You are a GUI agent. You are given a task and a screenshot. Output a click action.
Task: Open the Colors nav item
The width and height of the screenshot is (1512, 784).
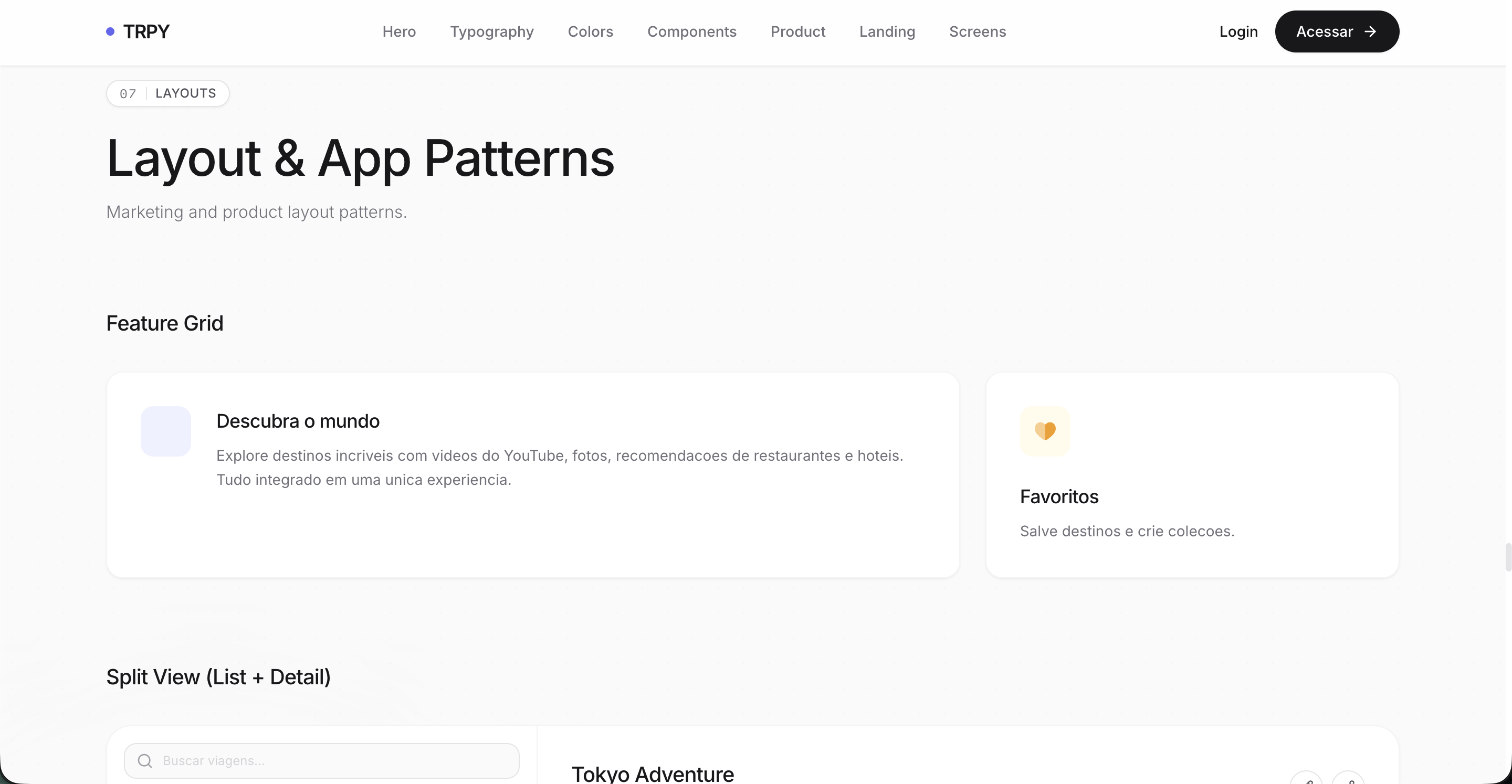pyautogui.click(x=591, y=31)
